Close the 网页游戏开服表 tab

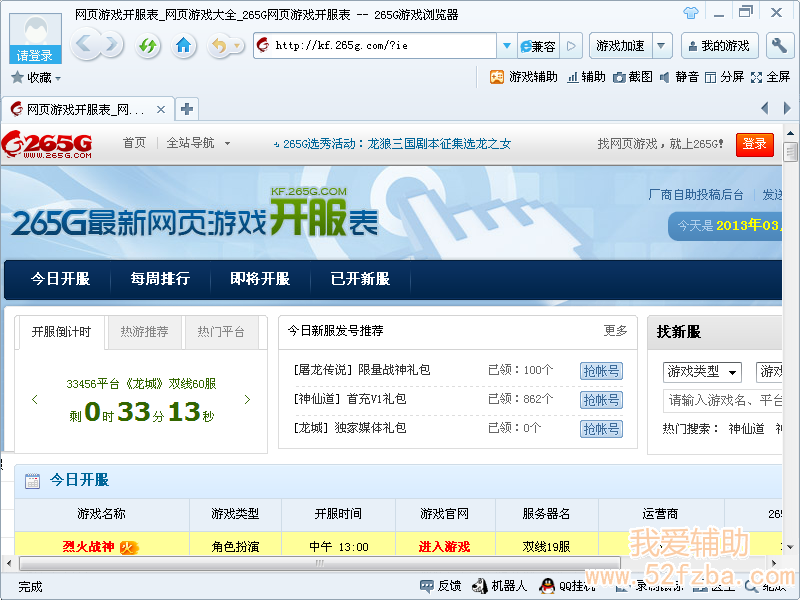pyautogui.click(x=161, y=109)
